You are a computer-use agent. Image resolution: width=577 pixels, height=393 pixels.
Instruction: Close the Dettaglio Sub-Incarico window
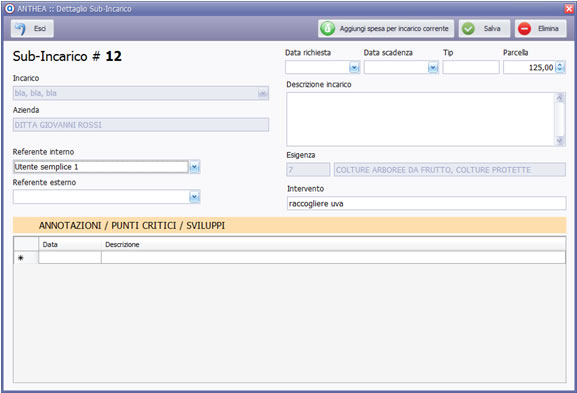tap(569, 9)
